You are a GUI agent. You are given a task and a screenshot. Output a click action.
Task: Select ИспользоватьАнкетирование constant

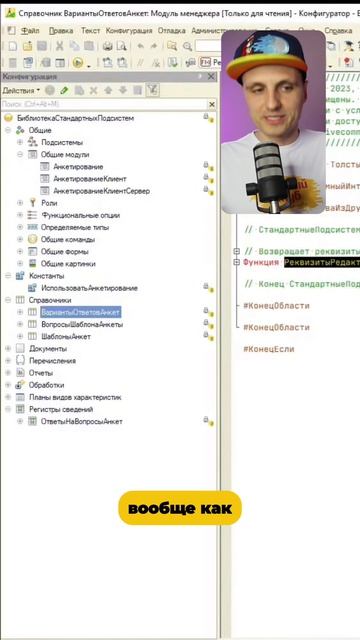[89, 288]
